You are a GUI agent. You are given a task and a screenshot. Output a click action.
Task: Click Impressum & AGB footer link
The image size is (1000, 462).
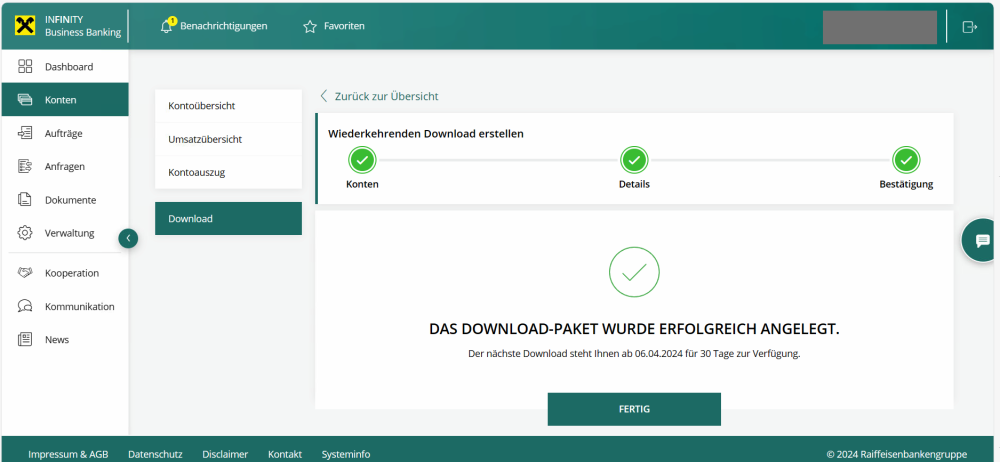coord(68,454)
